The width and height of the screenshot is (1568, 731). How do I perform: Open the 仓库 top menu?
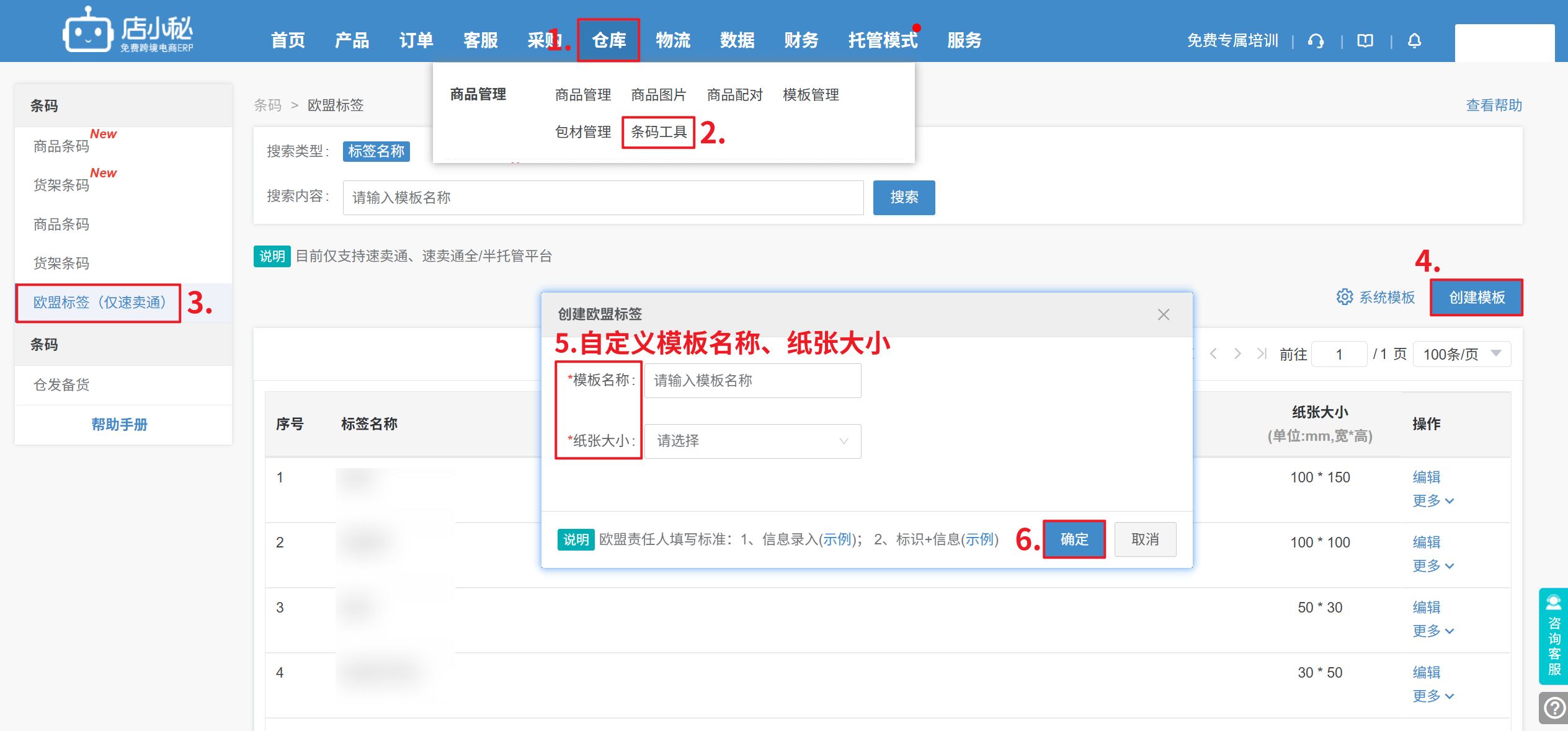(x=608, y=40)
